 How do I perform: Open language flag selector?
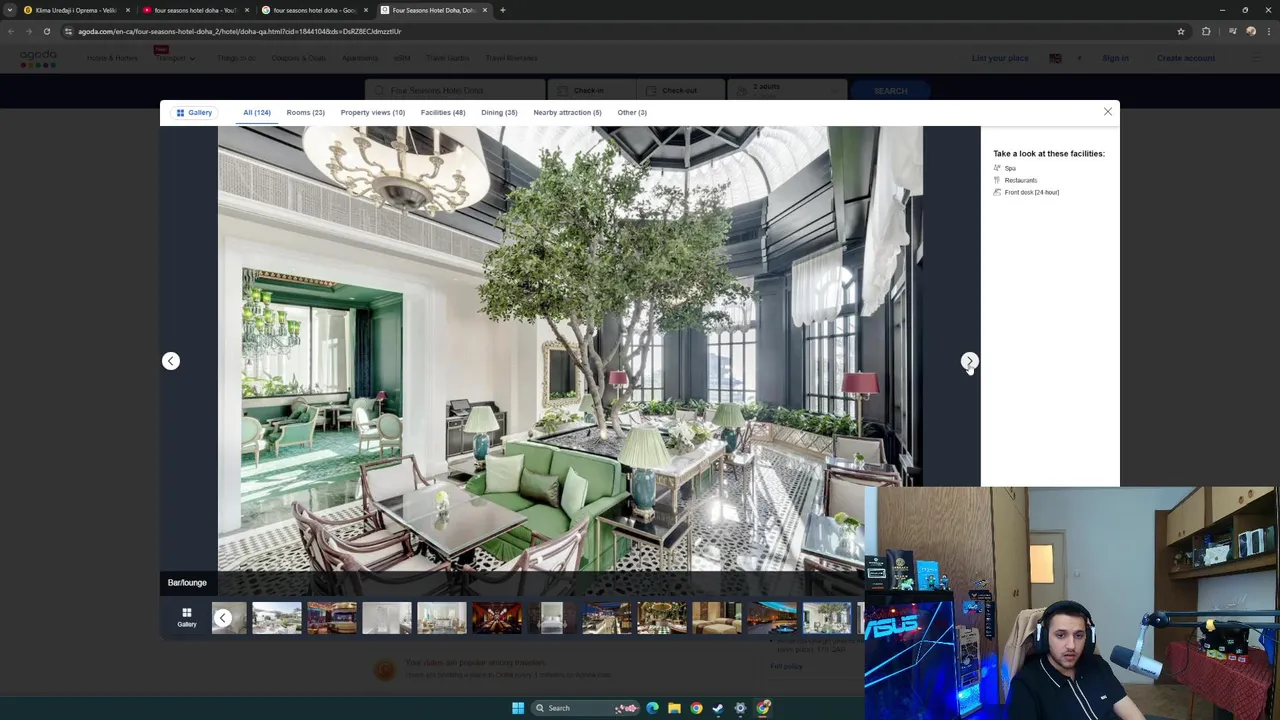coord(1055,58)
